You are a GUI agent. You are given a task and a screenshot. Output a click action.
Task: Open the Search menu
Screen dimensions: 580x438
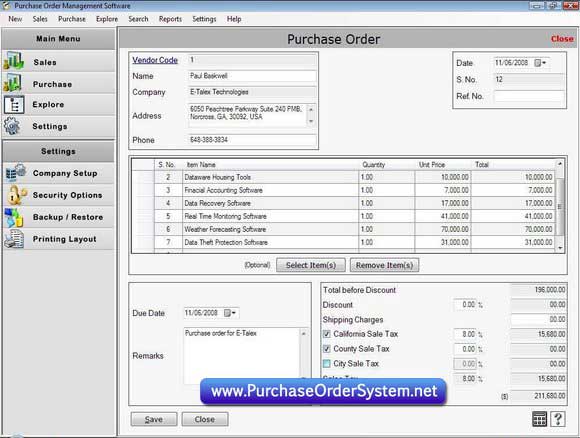click(138, 19)
